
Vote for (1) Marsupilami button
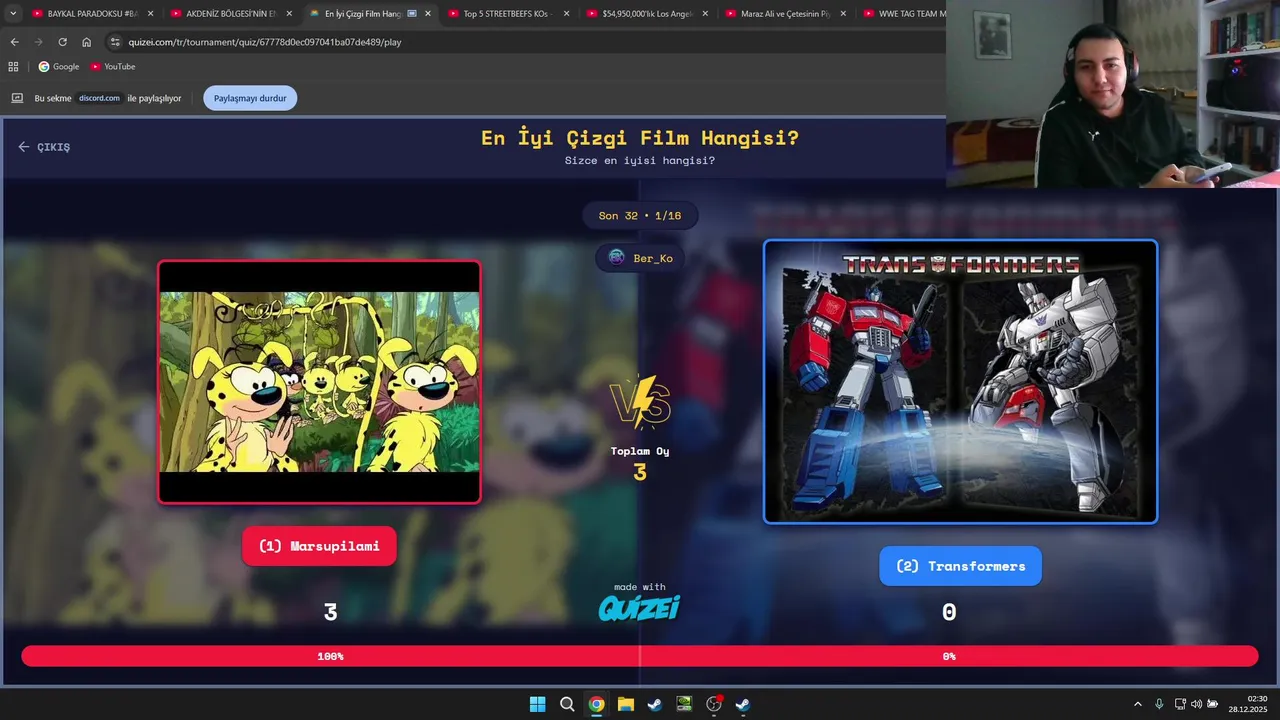[319, 546]
